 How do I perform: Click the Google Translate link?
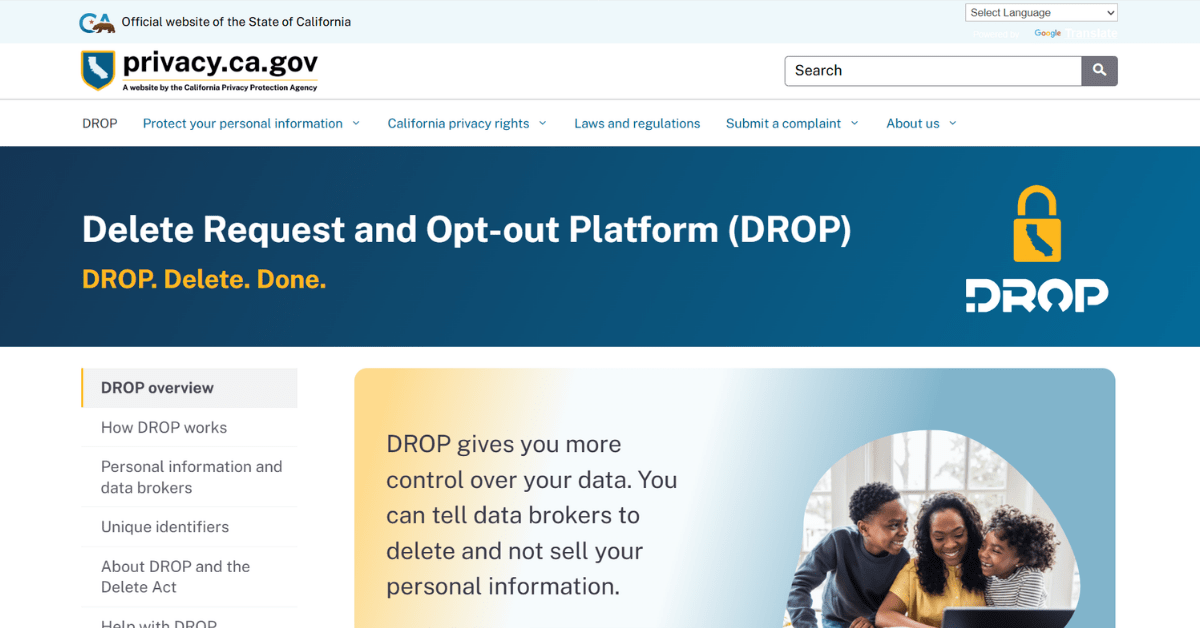(x=1075, y=33)
